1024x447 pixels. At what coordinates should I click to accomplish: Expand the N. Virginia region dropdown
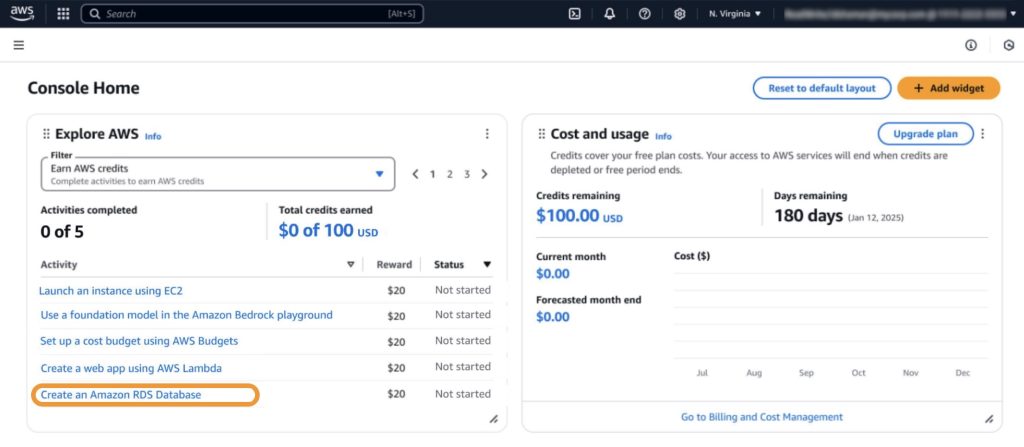(x=735, y=14)
